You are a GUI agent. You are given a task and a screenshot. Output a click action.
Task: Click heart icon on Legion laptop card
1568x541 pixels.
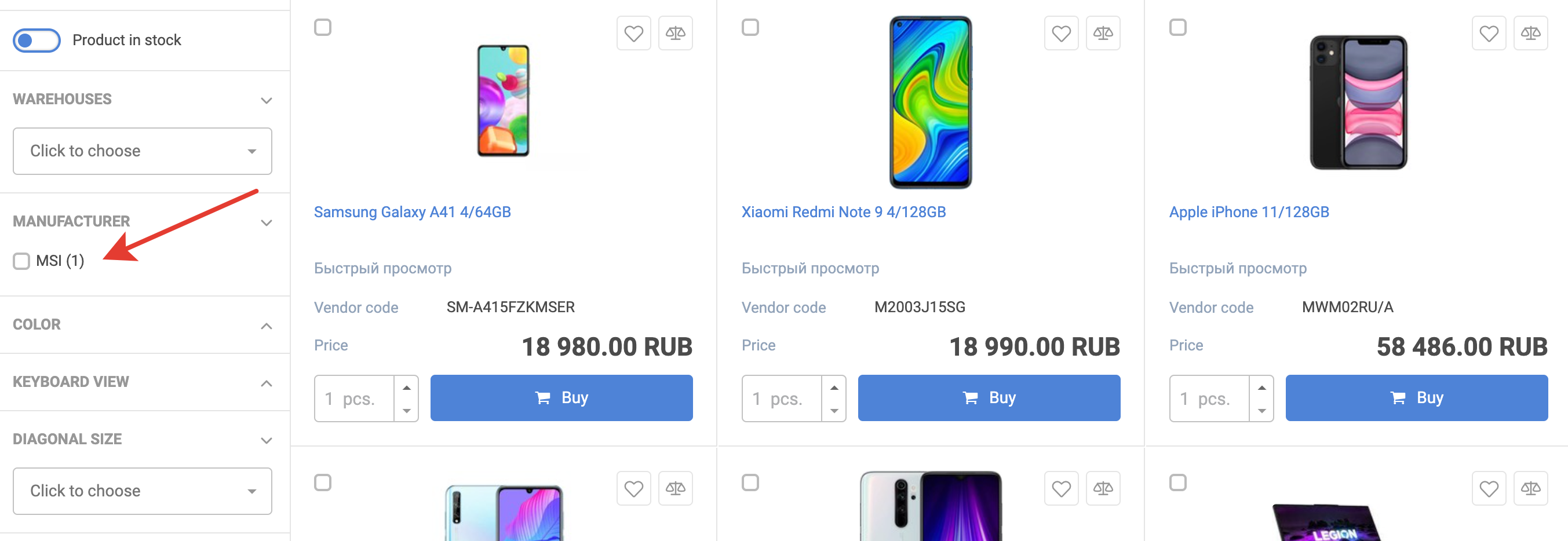tap(1488, 488)
